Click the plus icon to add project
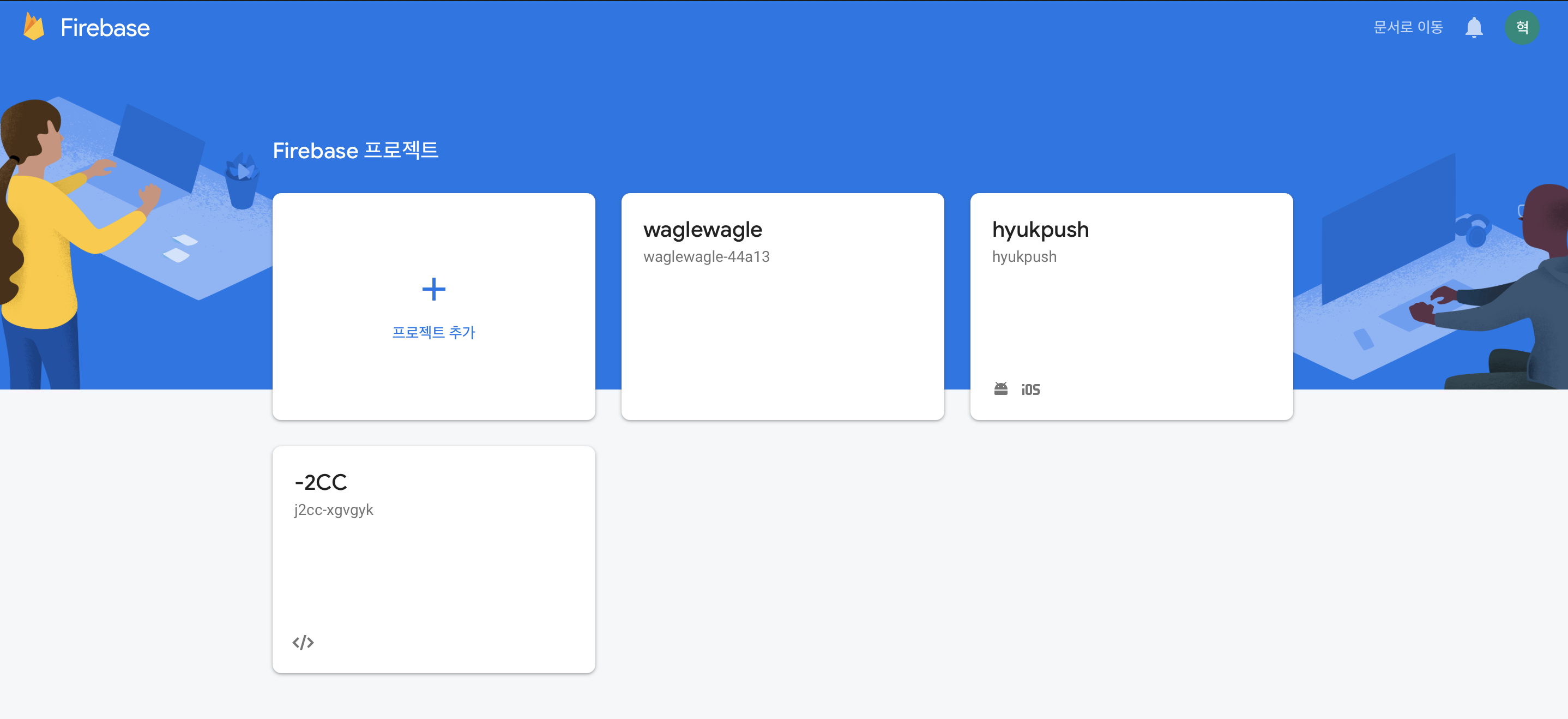 tap(433, 289)
